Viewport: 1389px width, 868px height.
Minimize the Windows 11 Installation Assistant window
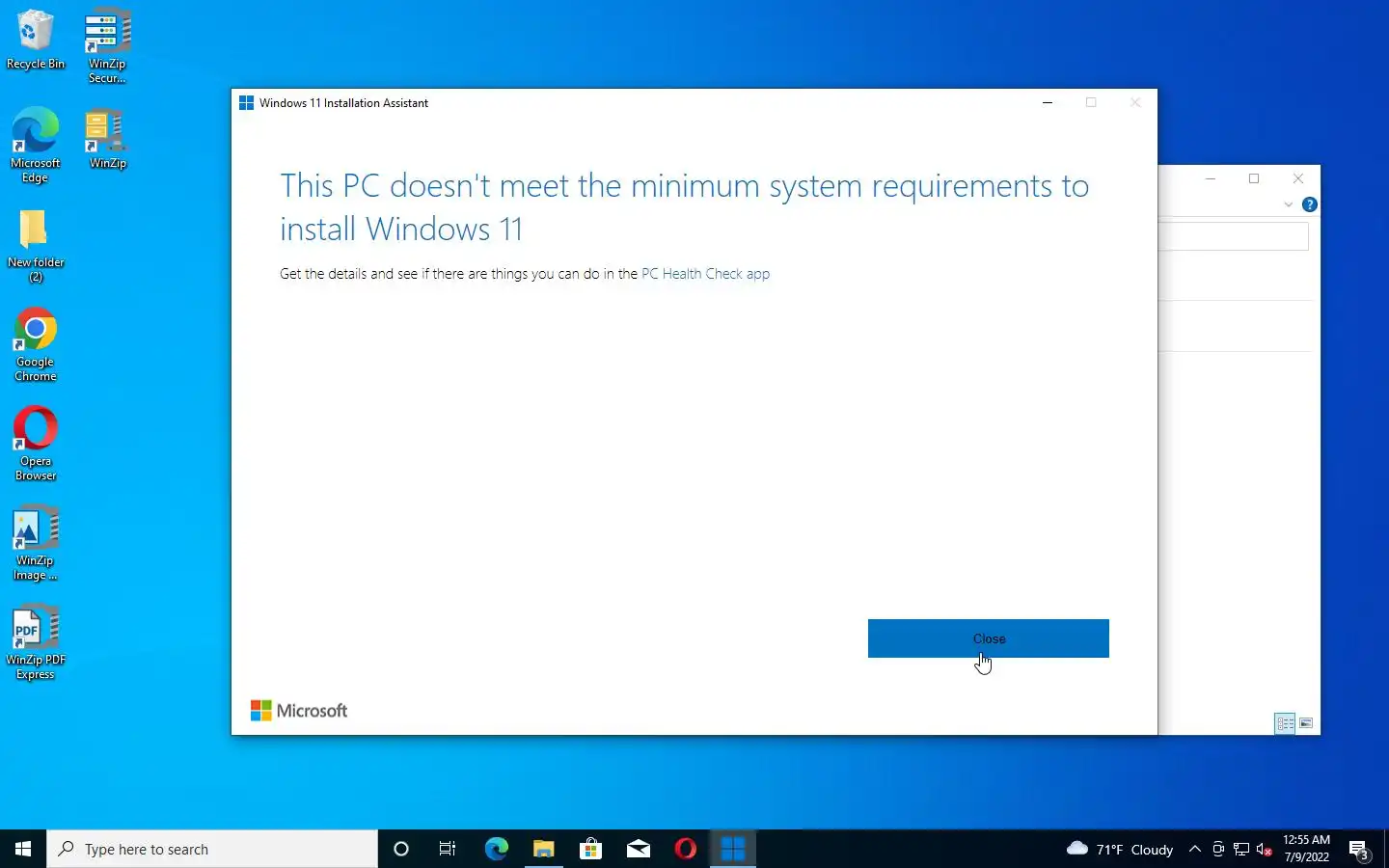pos(1048,102)
